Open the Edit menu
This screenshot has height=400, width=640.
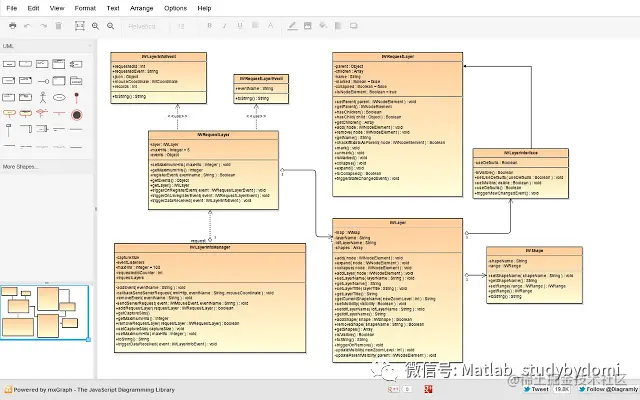pos(33,8)
